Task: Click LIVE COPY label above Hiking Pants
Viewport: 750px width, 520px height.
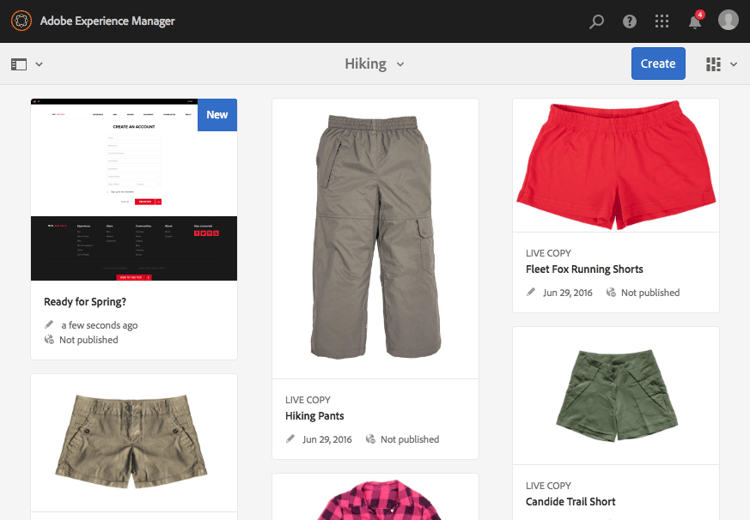Action: click(x=308, y=400)
